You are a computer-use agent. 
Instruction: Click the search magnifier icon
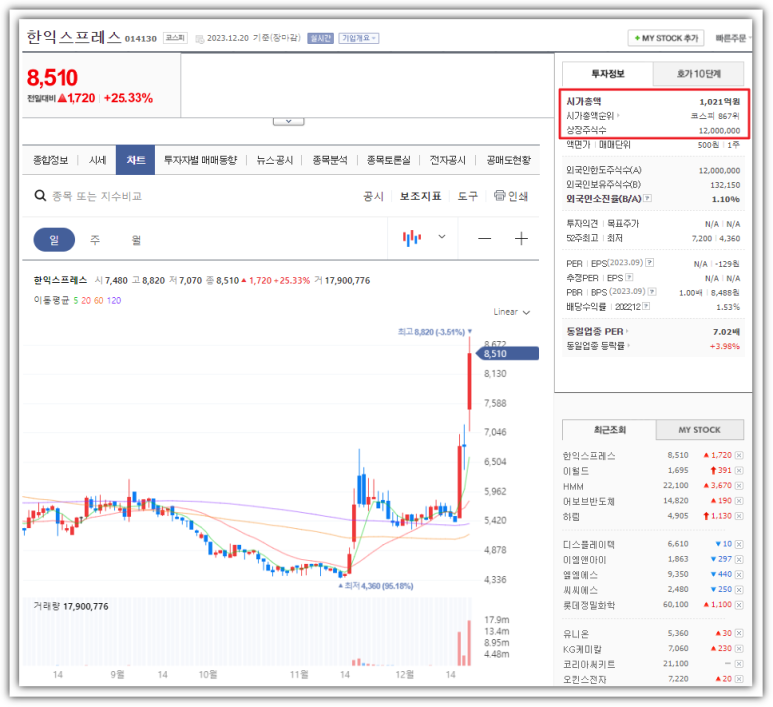click(x=40, y=196)
